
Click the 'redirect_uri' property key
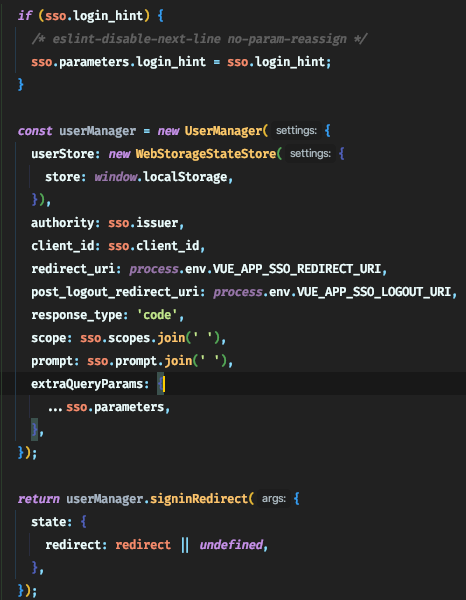[73, 269]
